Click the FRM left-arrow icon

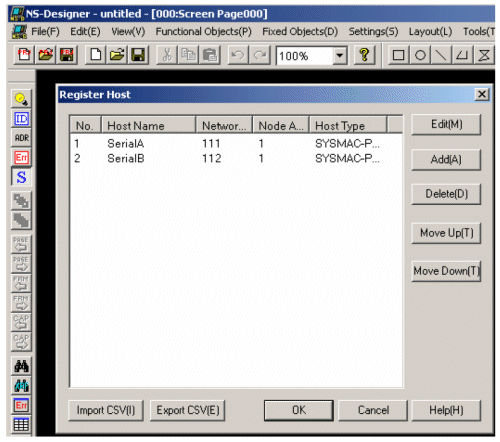22,283
